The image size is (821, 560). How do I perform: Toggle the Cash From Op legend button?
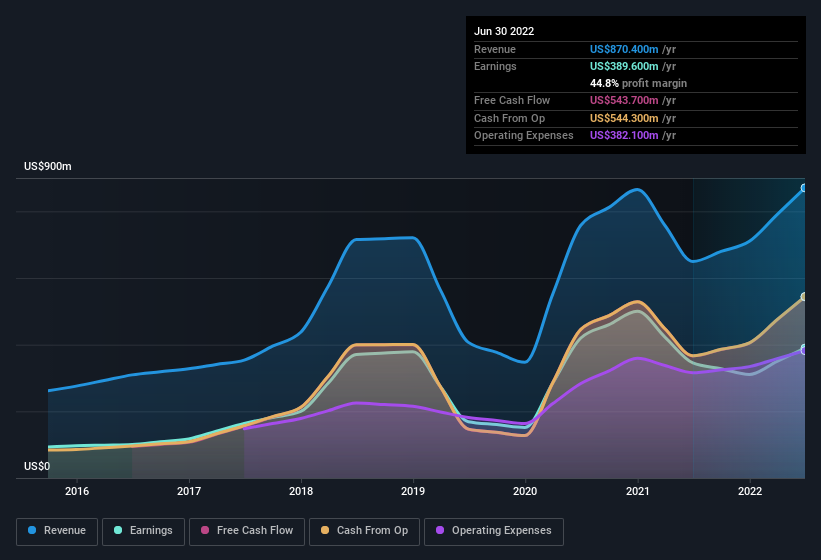click(x=364, y=531)
